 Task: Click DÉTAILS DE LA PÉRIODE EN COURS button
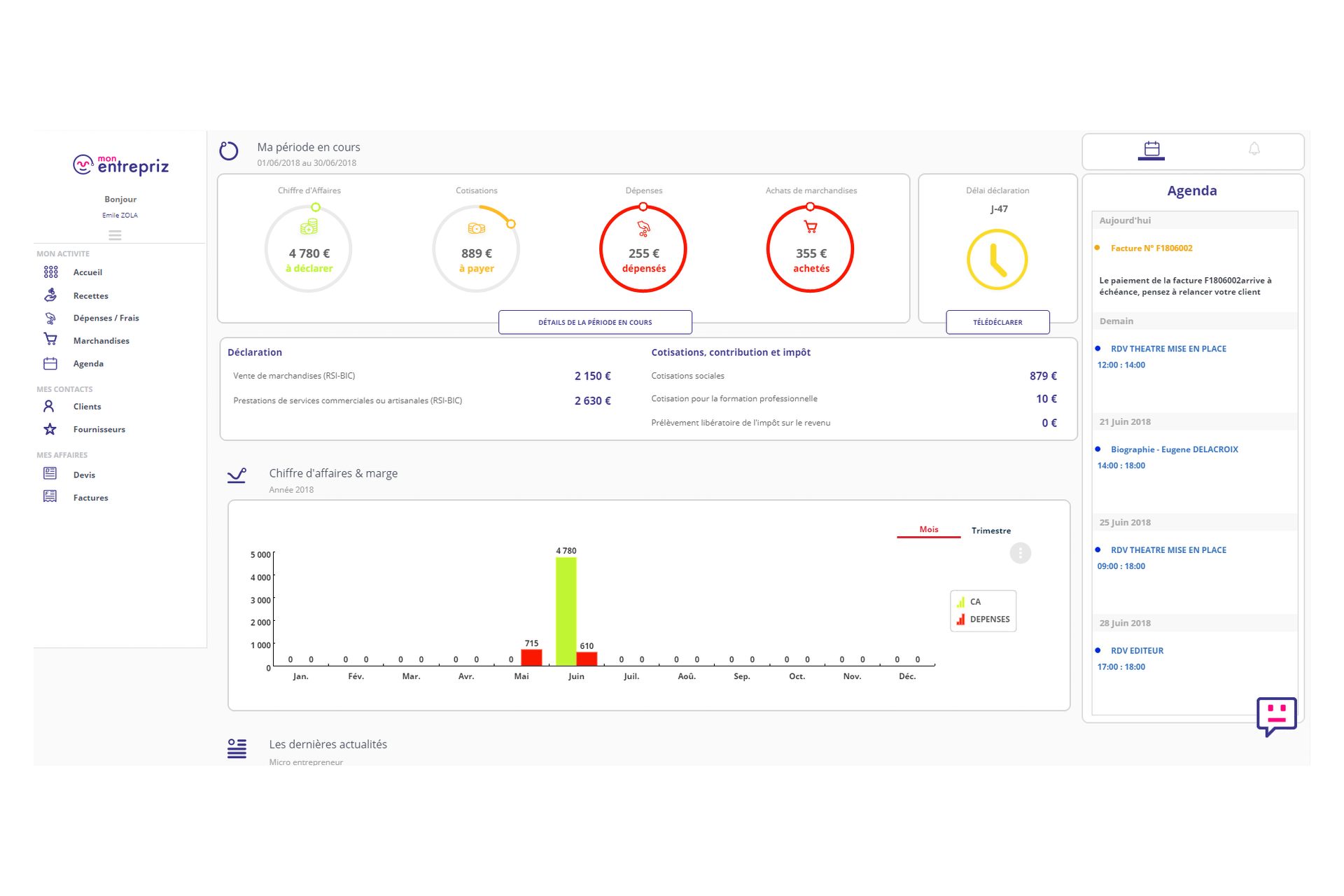click(x=595, y=322)
